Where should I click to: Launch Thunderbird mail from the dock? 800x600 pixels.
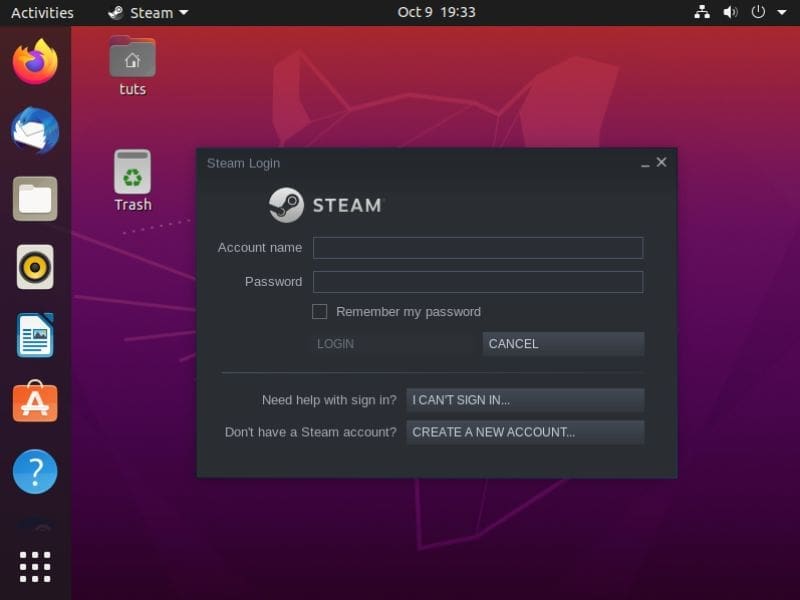pos(35,131)
